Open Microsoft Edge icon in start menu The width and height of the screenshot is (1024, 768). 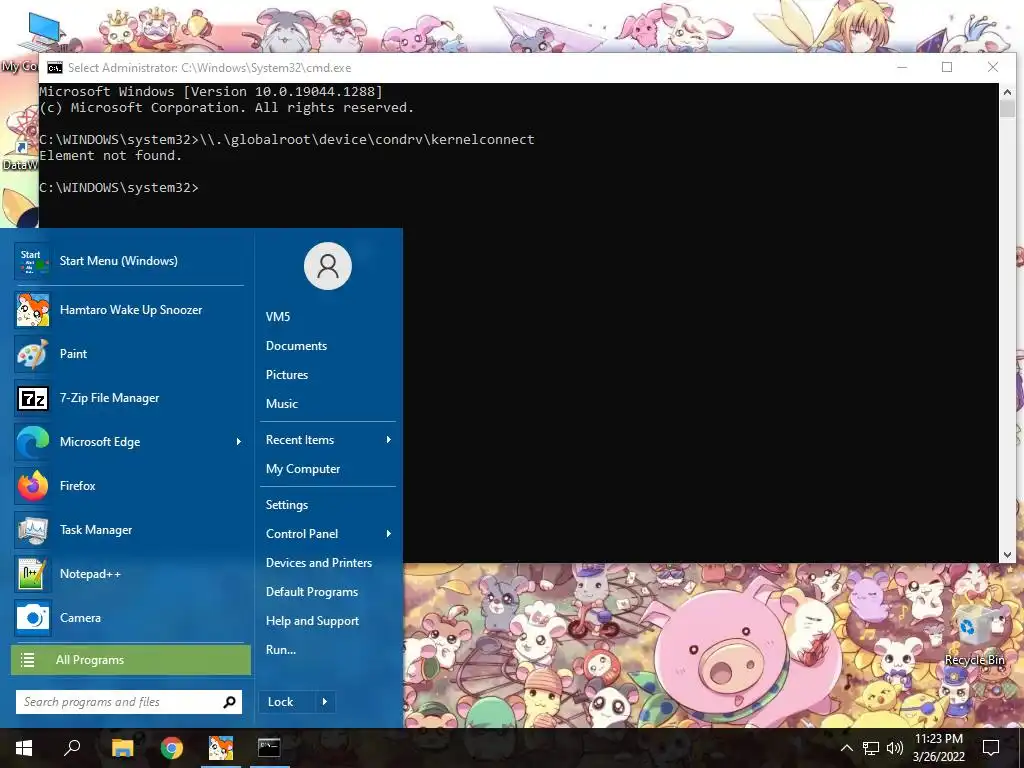(33, 442)
